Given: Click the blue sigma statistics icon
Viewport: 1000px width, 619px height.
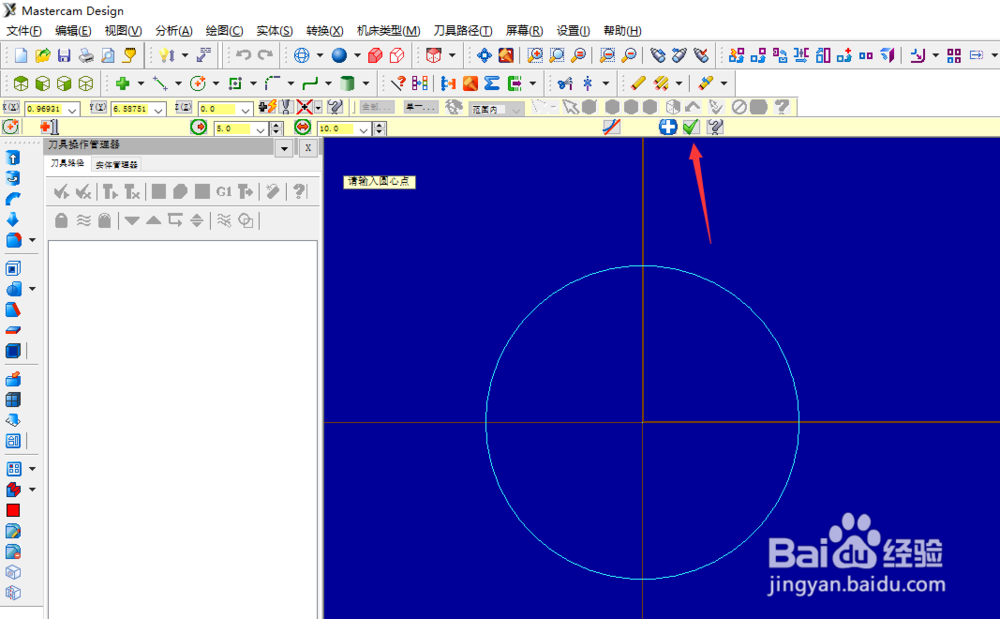Looking at the screenshot, I should click(492, 84).
